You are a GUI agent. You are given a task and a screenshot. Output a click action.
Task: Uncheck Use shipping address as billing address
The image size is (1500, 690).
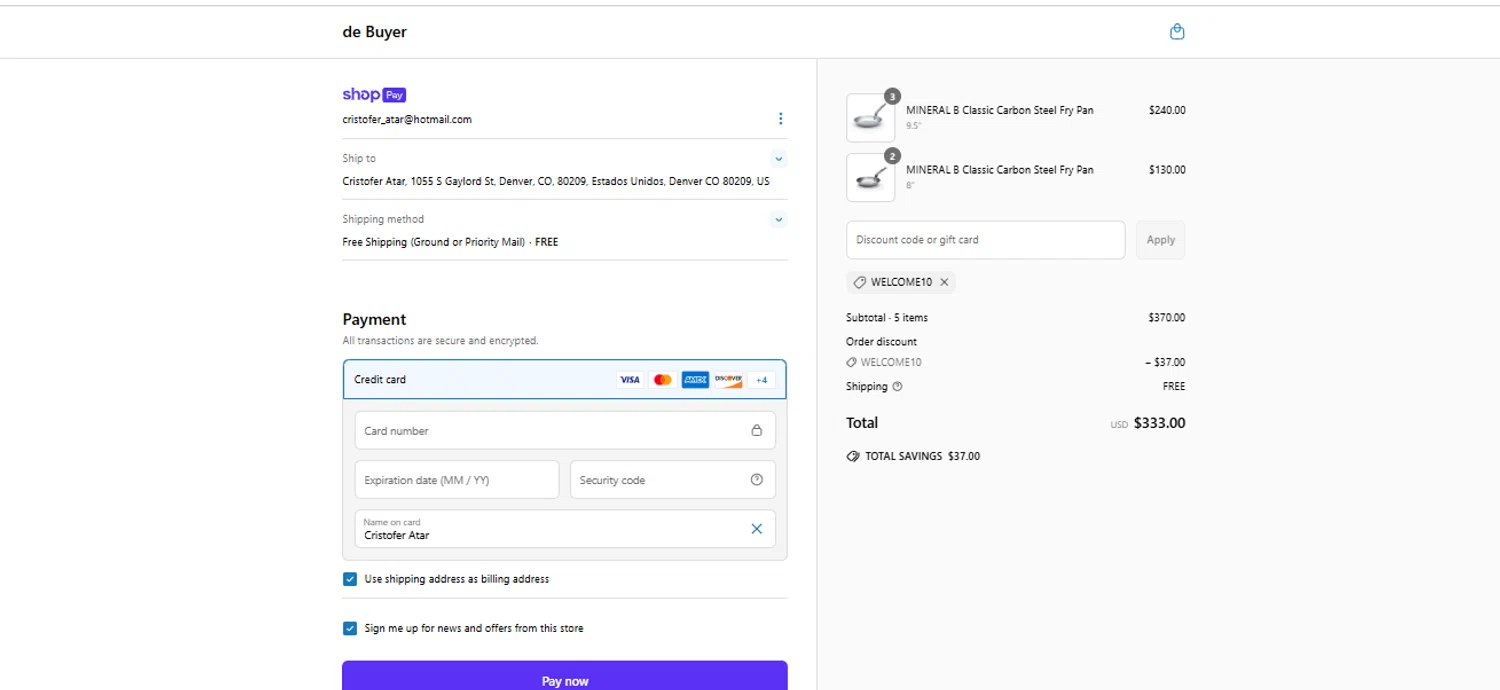tap(350, 579)
